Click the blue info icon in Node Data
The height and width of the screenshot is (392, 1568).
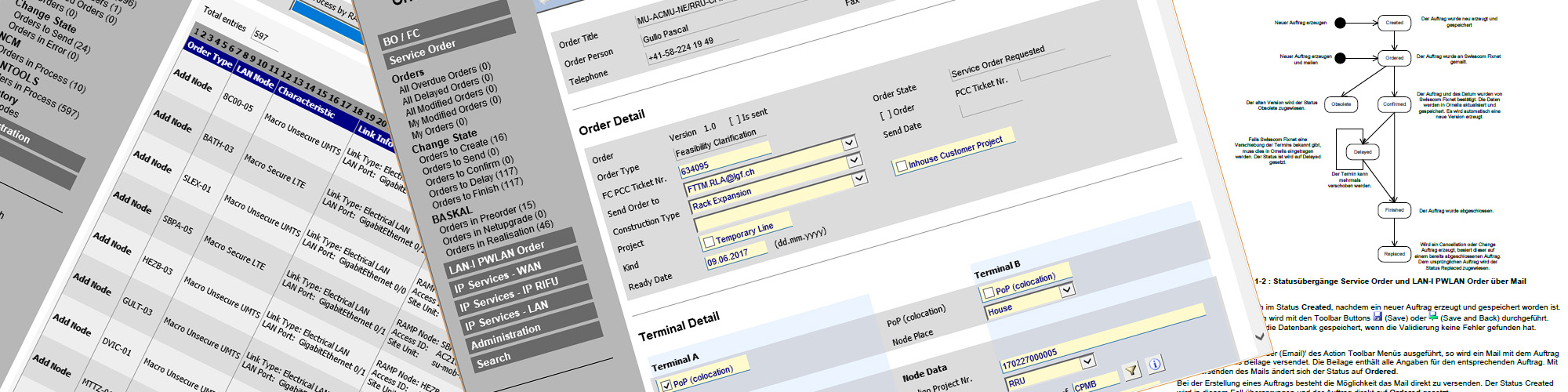(x=1154, y=365)
